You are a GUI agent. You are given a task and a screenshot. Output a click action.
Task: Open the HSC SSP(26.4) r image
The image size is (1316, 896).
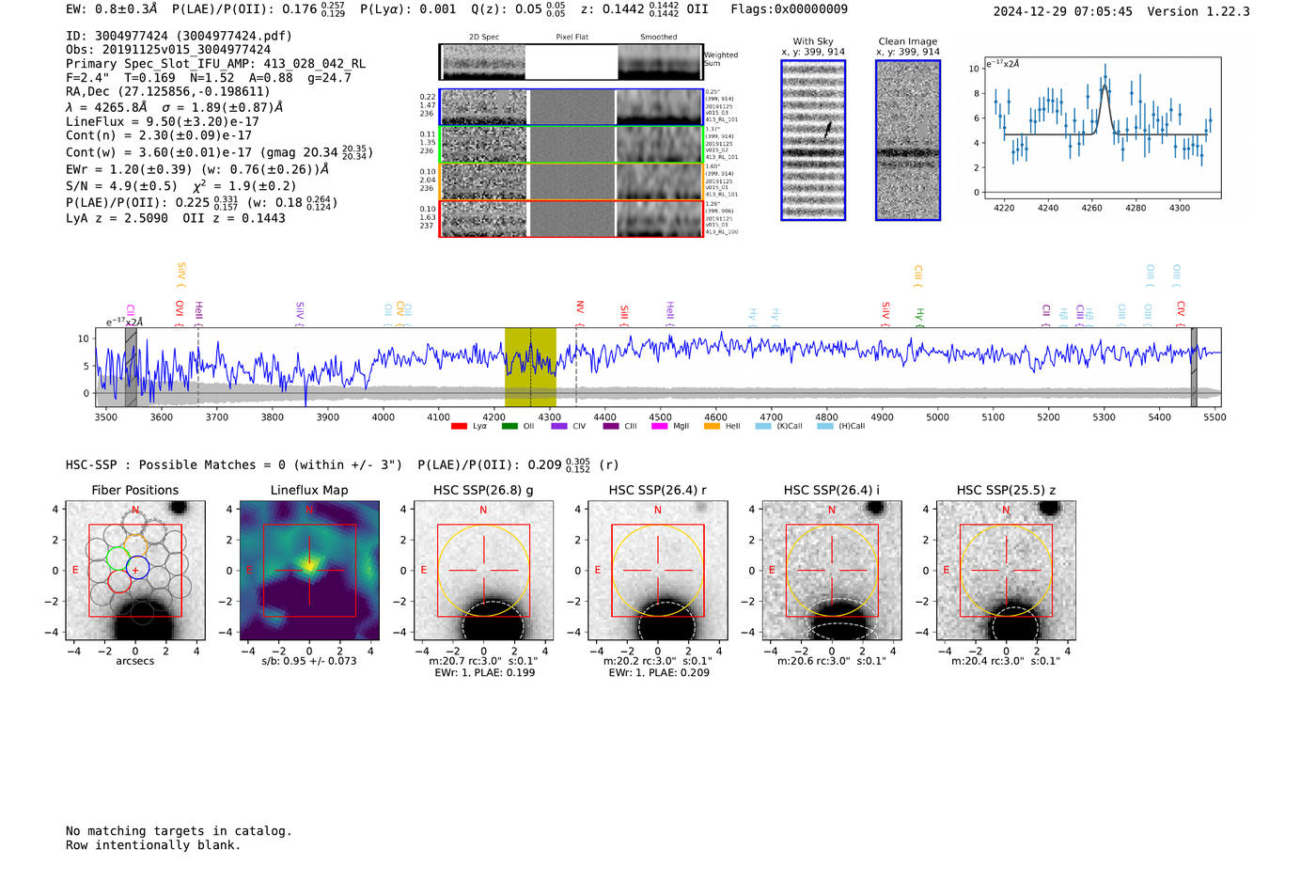(657, 571)
